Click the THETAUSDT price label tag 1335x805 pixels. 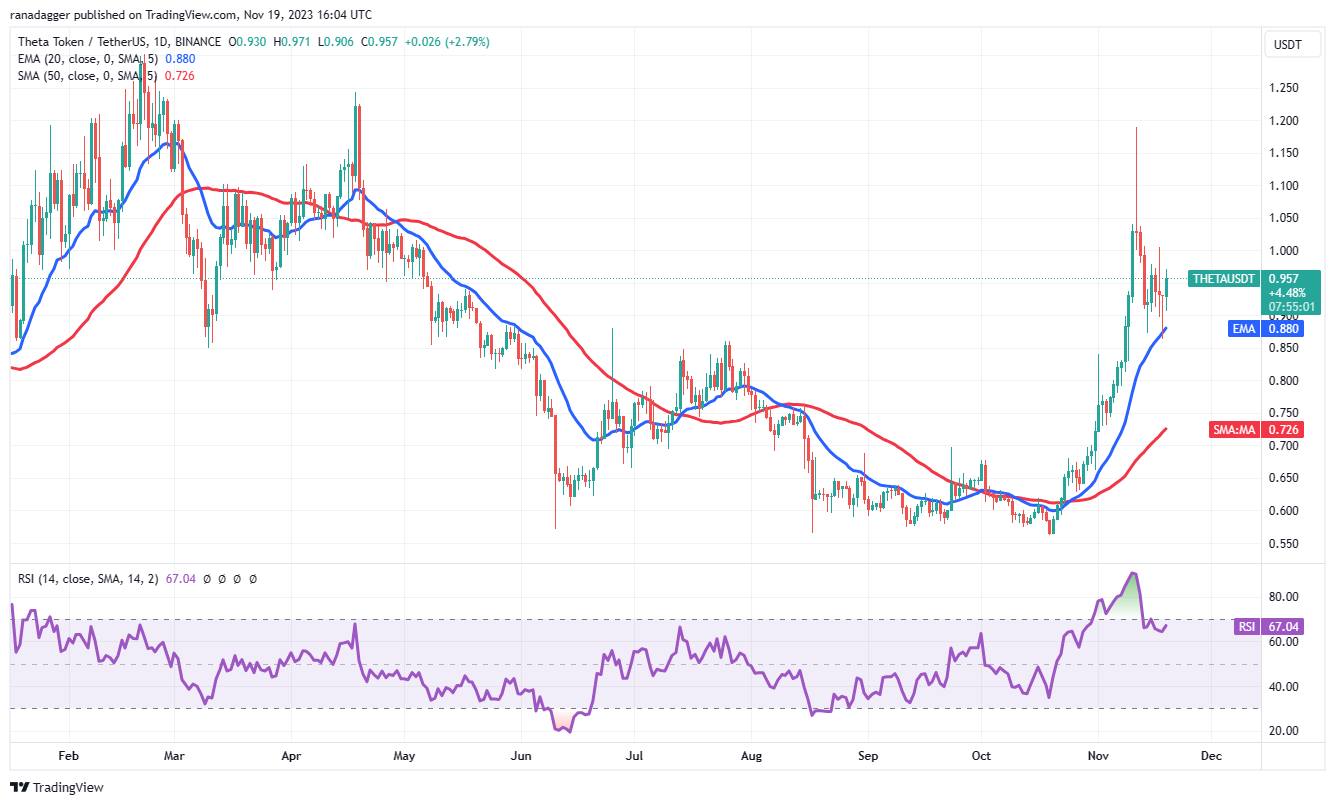point(1222,279)
